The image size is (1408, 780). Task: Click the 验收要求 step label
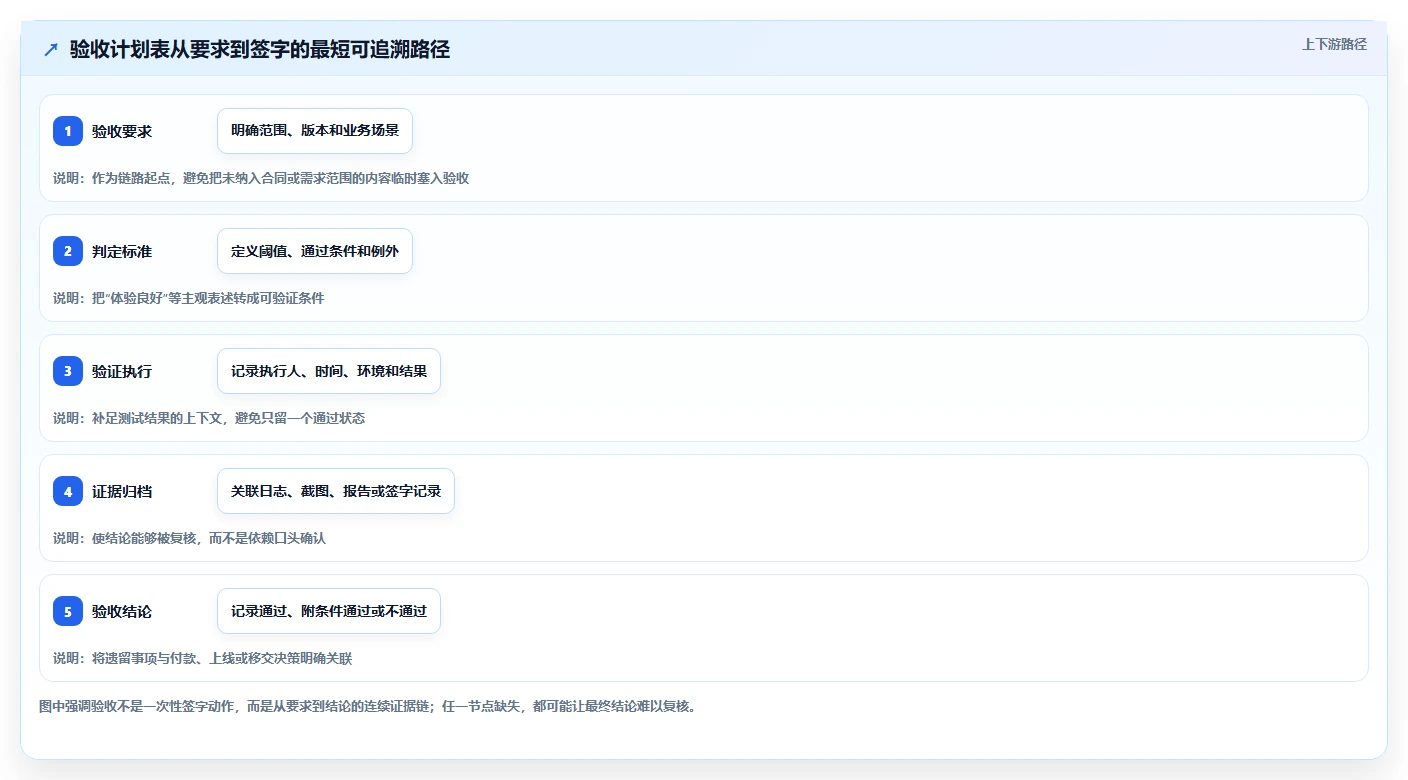pyautogui.click(x=122, y=131)
